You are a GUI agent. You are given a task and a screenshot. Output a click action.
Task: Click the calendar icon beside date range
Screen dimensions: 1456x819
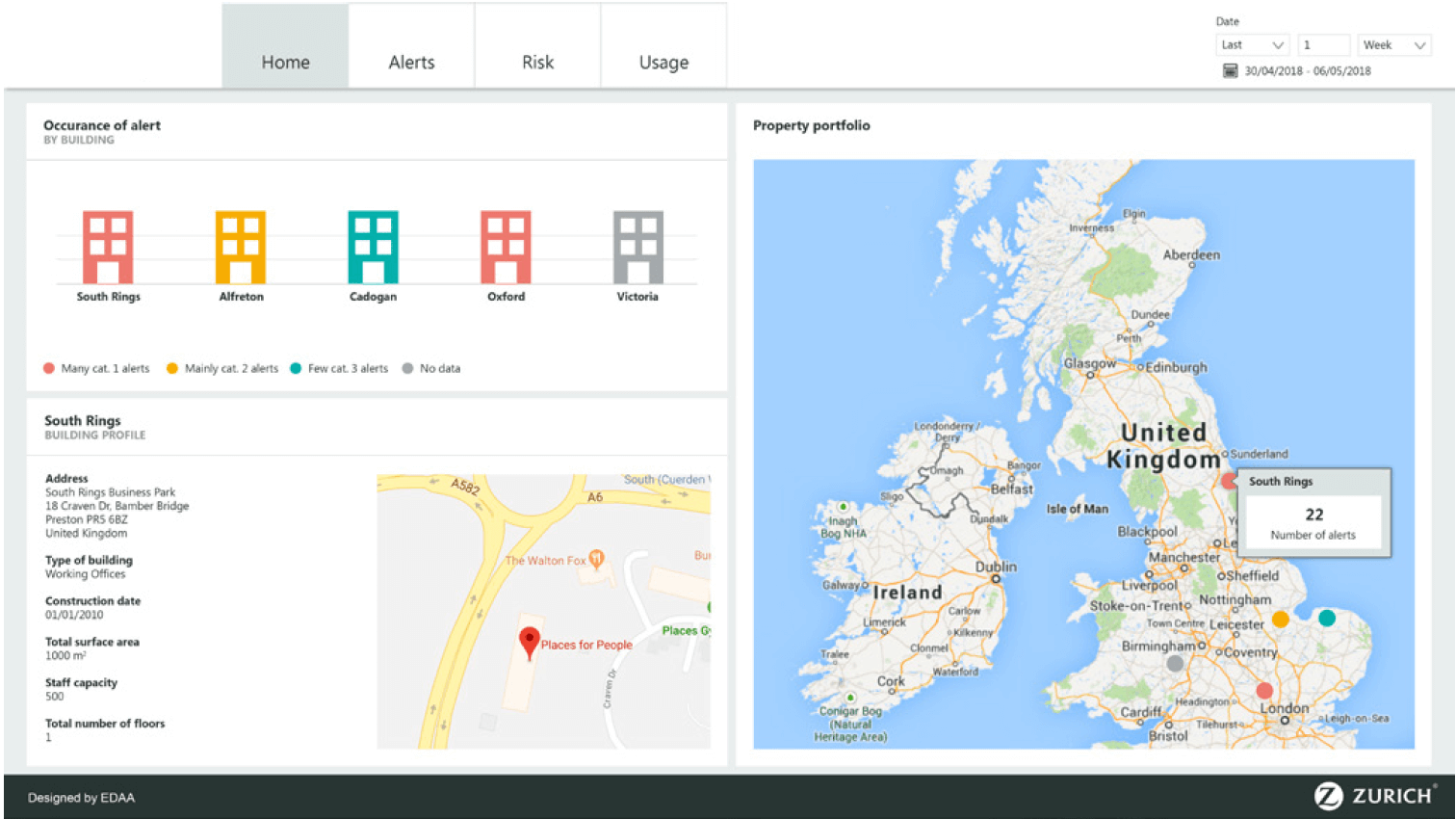point(1230,71)
